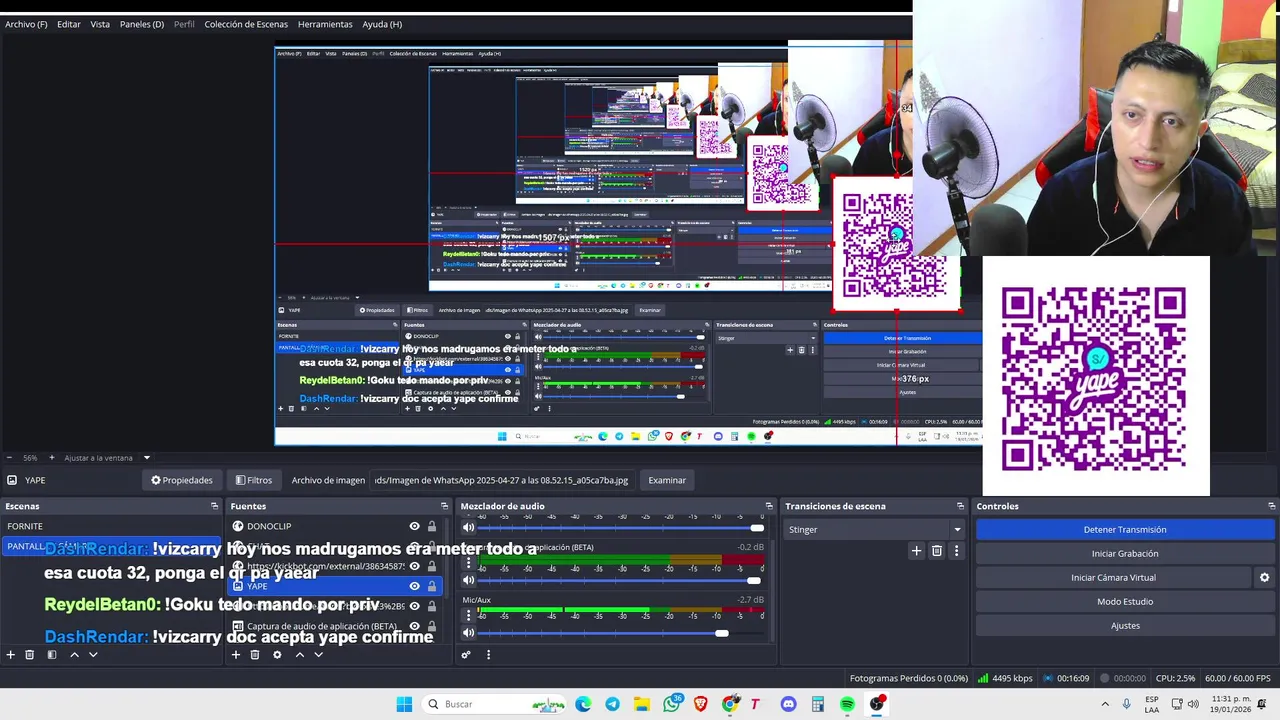Open source properties gear in Fuentes toolbar

click(x=277, y=655)
